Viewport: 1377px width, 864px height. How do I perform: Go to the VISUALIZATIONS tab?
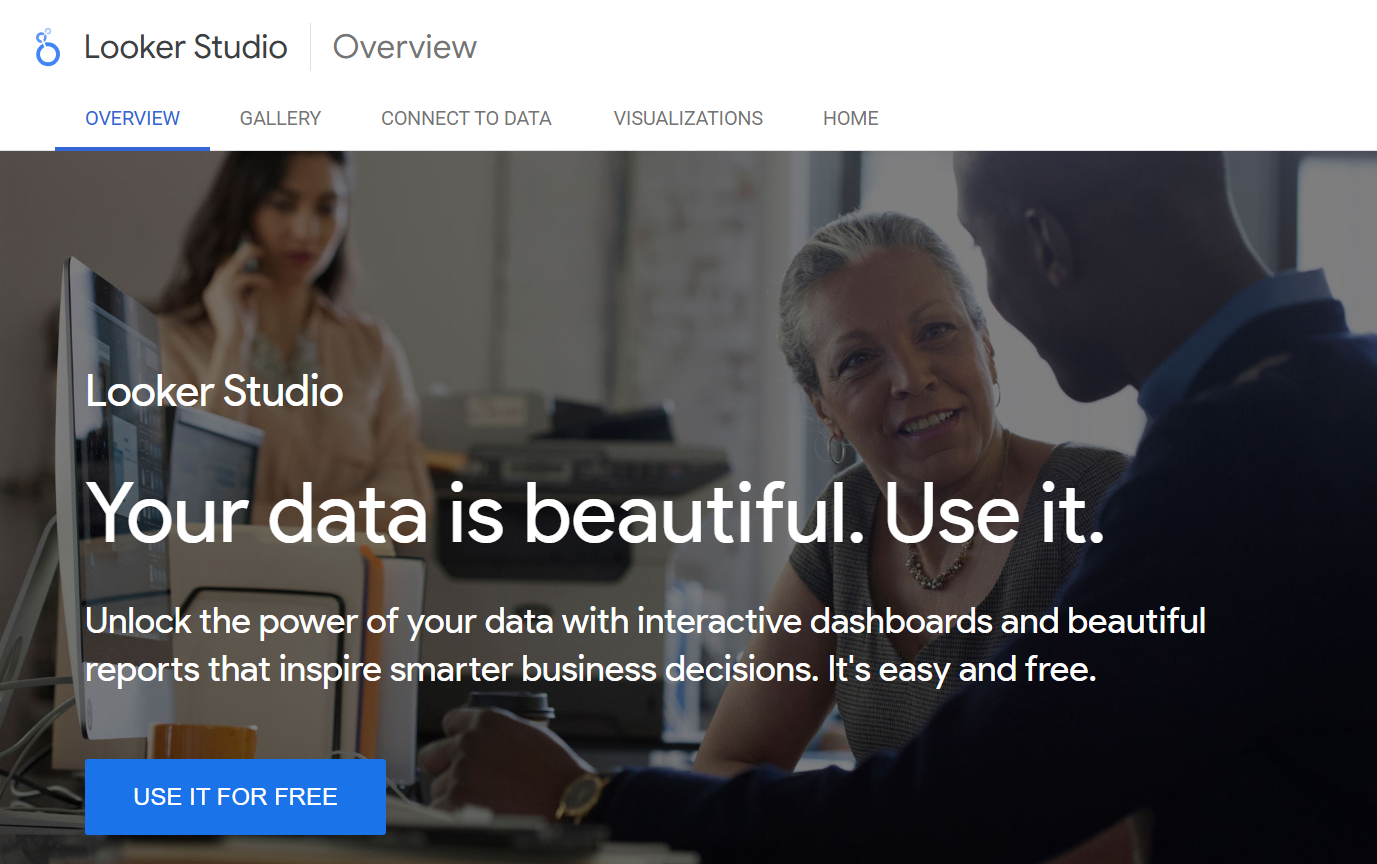click(688, 118)
